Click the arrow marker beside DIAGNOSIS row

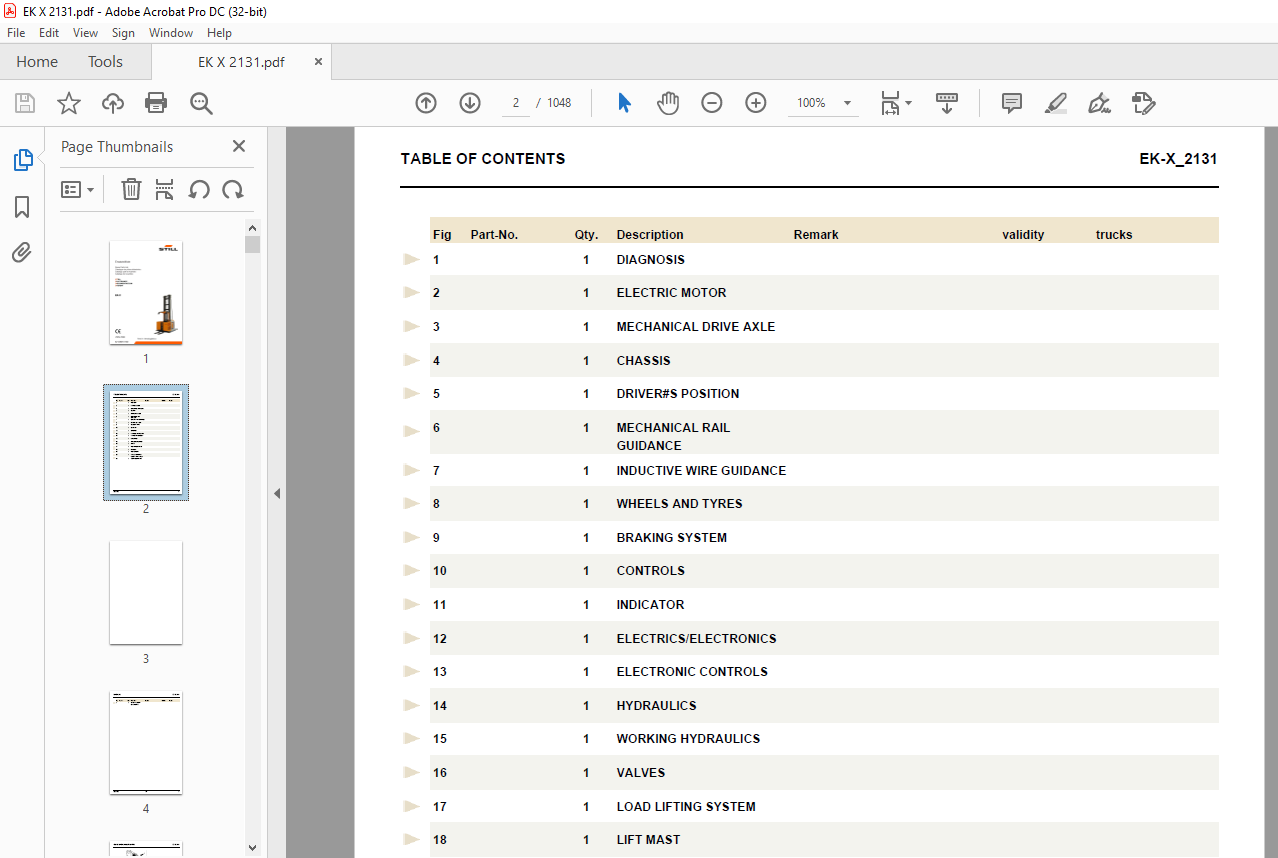pos(411,259)
